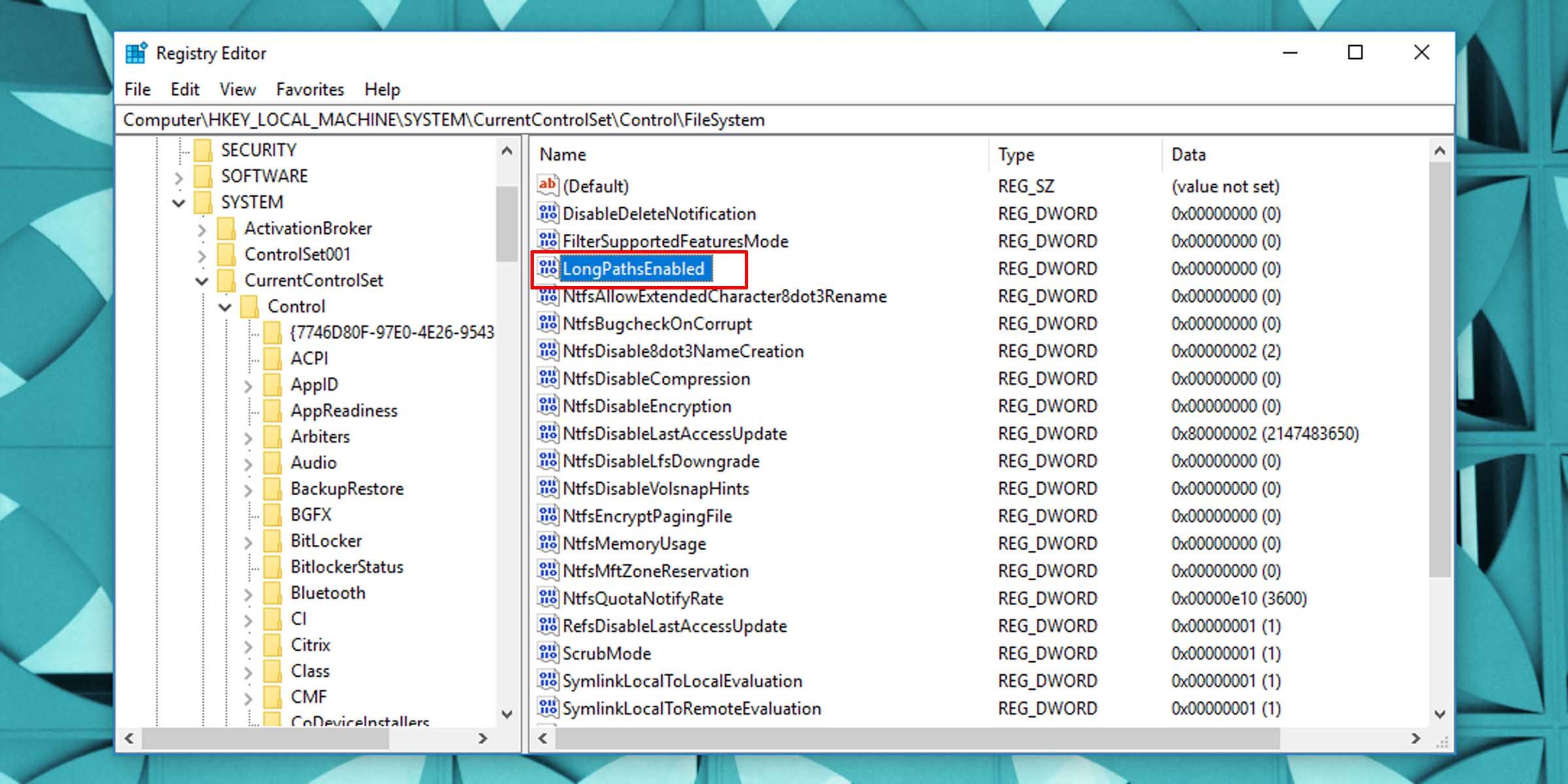Open the File menu
The image size is (1568, 784).
[137, 90]
